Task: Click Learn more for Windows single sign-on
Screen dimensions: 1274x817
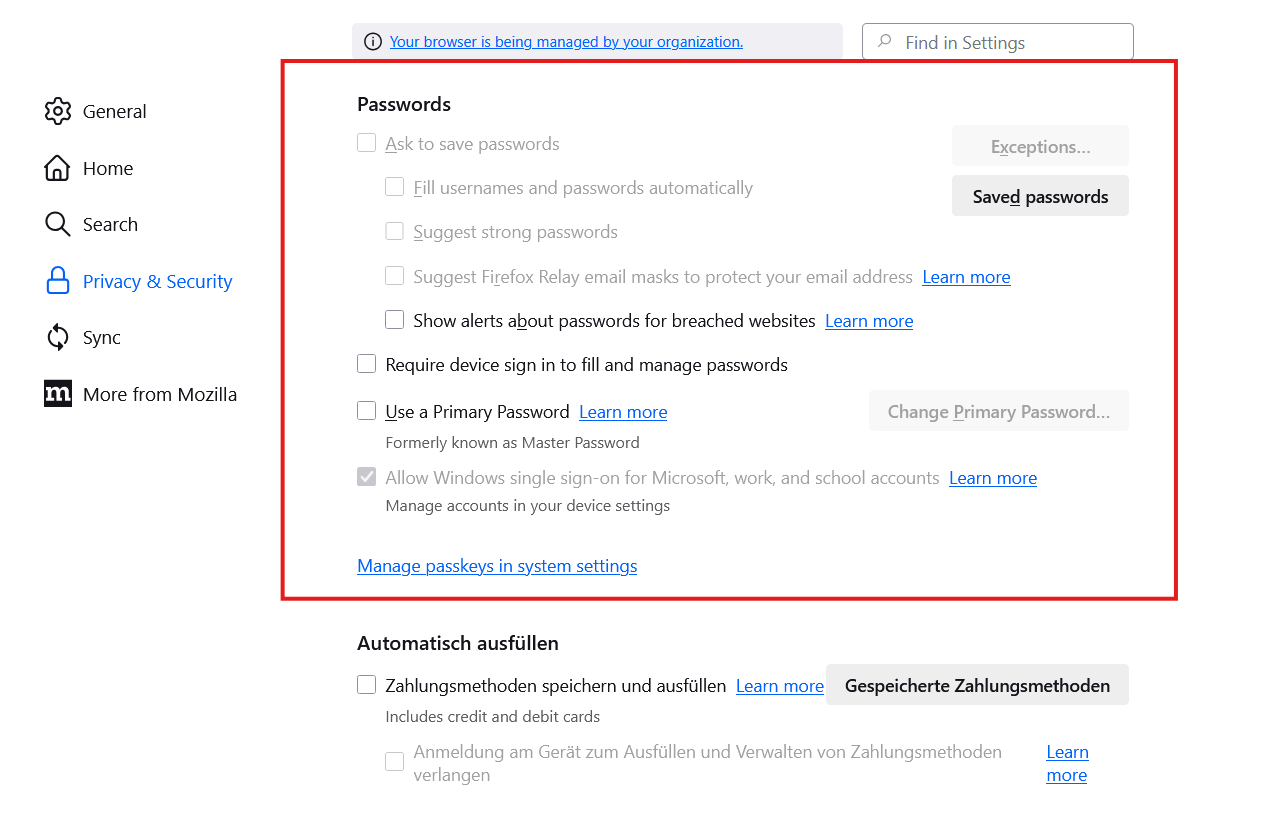Action: [x=993, y=478]
